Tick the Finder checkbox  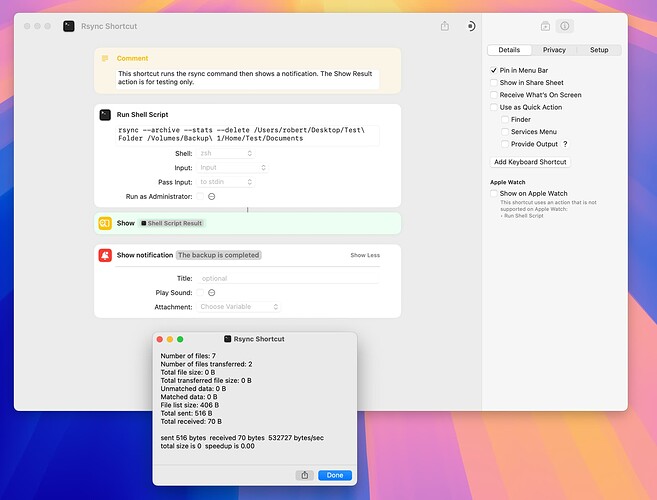[x=505, y=119]
